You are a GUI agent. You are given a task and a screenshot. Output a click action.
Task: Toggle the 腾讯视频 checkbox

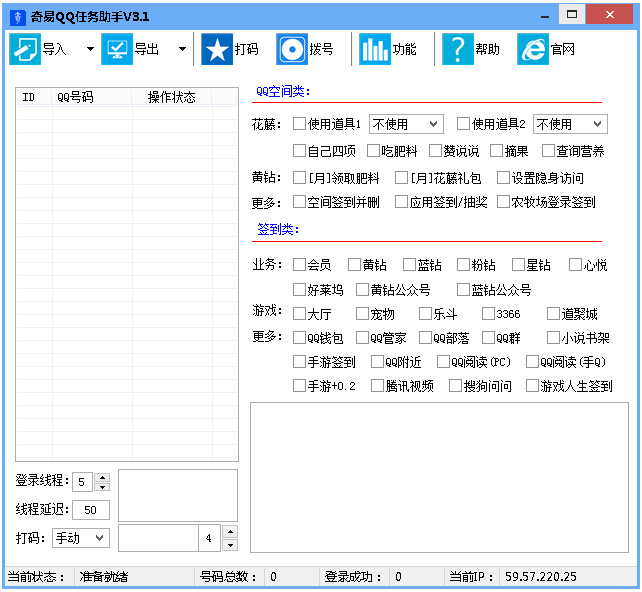tap(377, 386)
